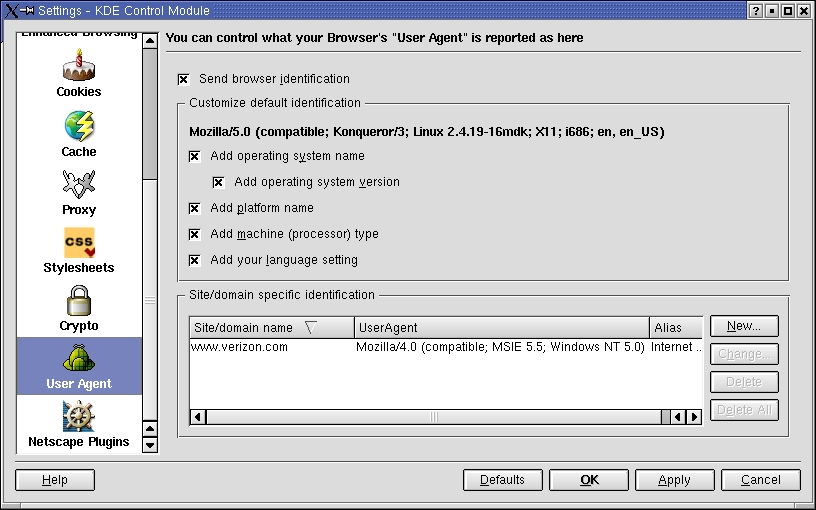The height and width of the screenshot is (510, 816).
Task: Click the New... button
Action: 744,326
